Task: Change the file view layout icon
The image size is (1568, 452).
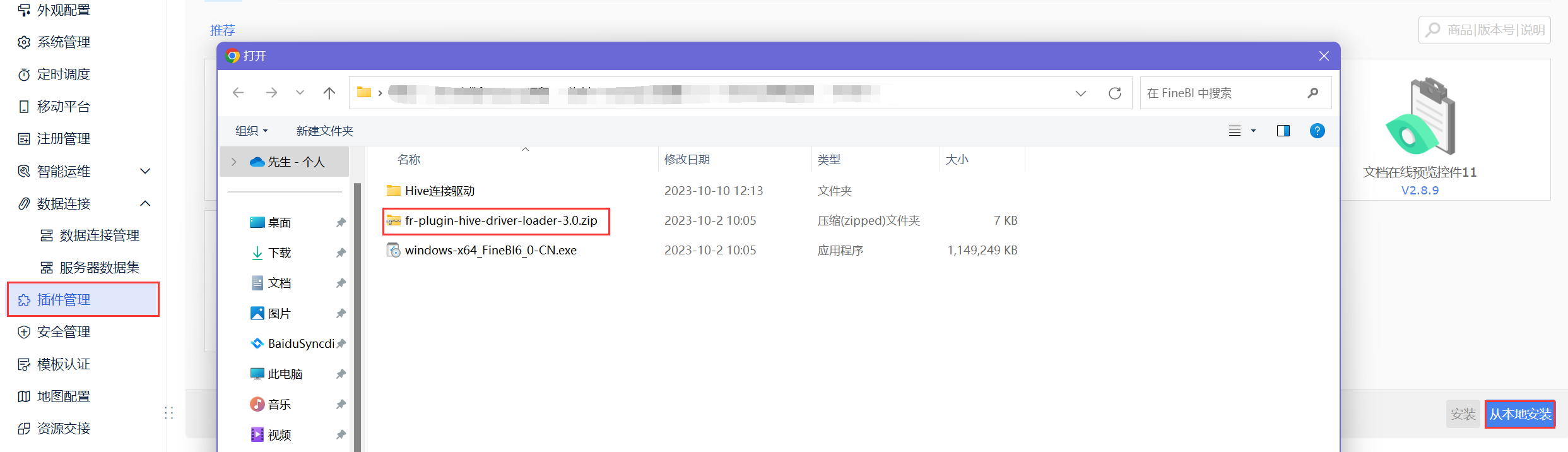Action: point(1235,131)
